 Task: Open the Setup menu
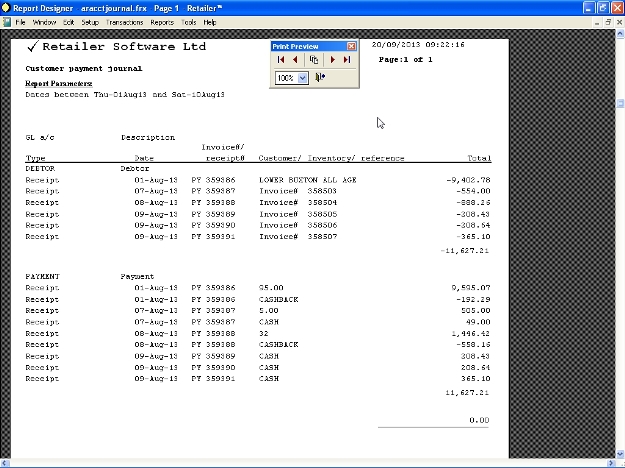[90, 21]
